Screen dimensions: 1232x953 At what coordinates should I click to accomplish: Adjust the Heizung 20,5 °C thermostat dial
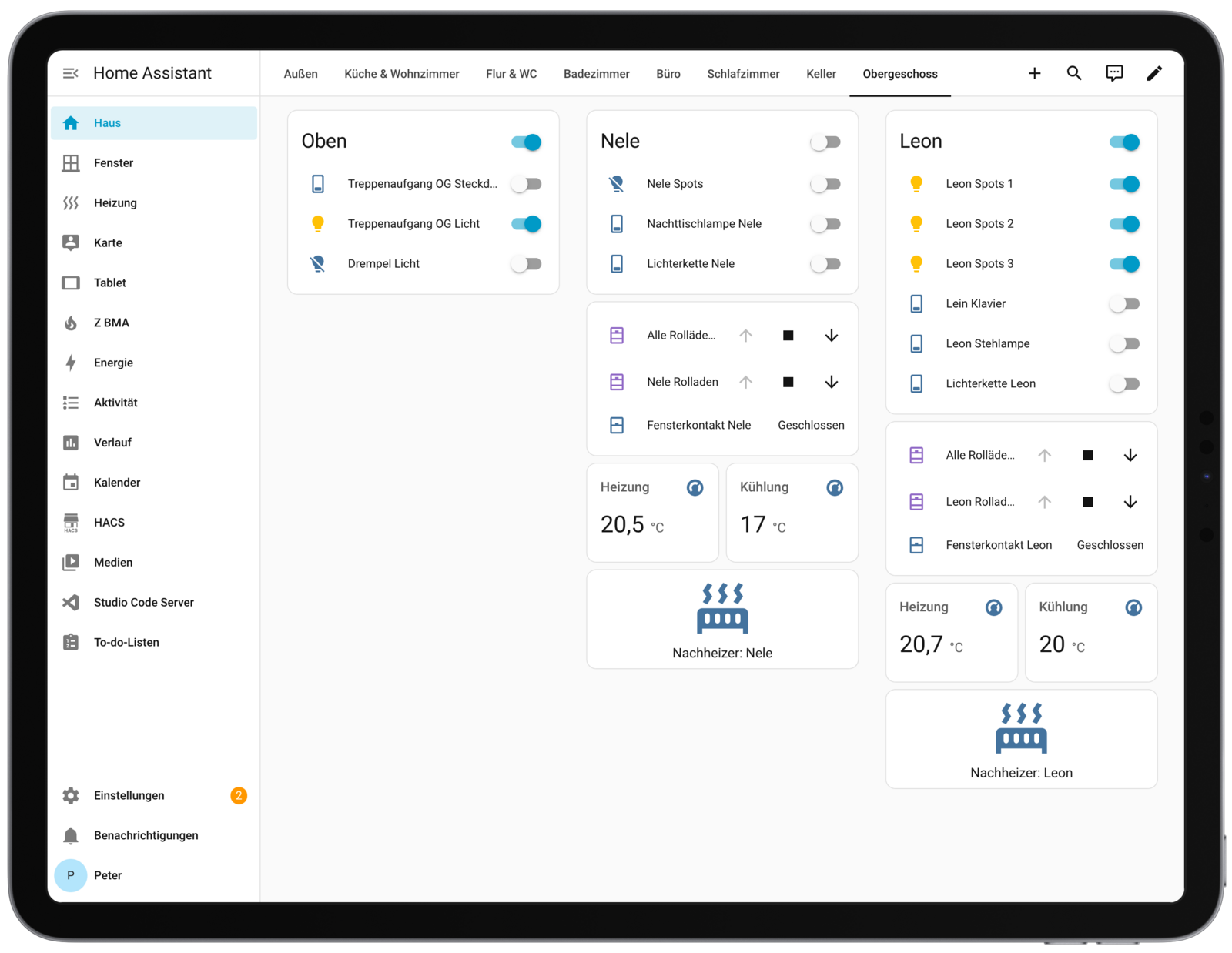(x=695, y=487)
